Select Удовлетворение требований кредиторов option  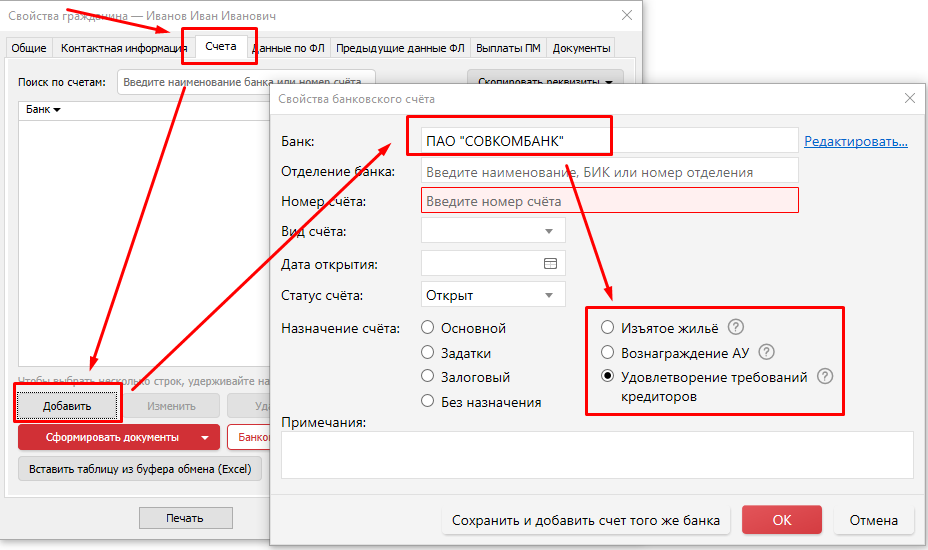[x=607, y=377]
